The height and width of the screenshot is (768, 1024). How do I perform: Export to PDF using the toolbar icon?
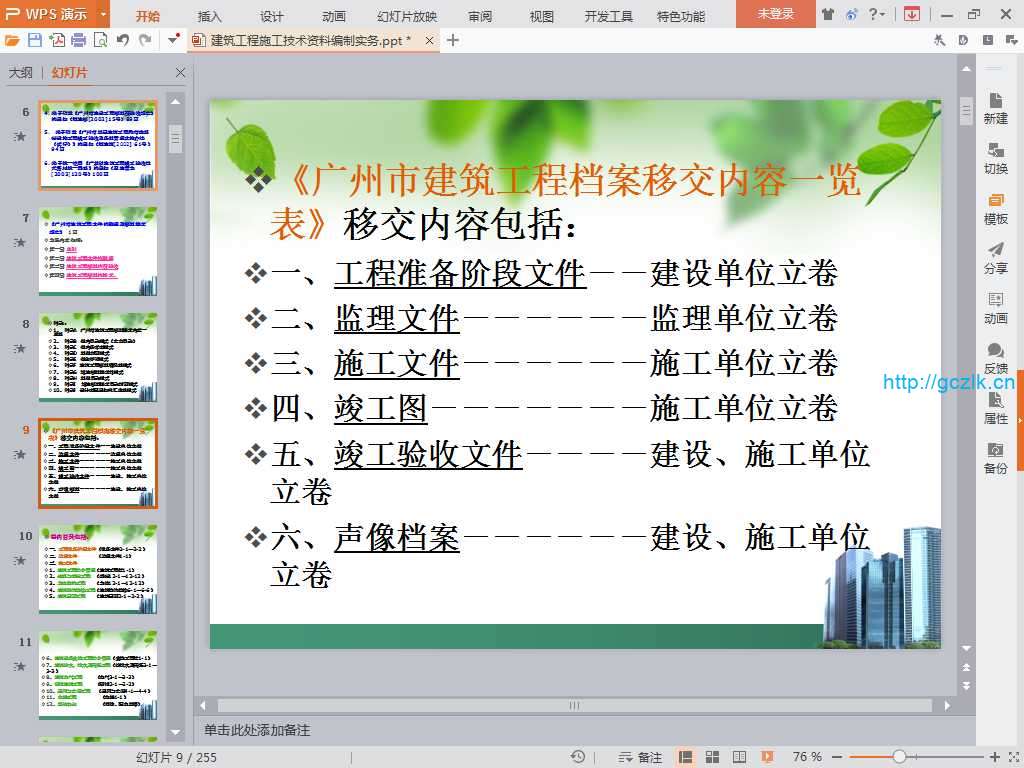[57, 40]
